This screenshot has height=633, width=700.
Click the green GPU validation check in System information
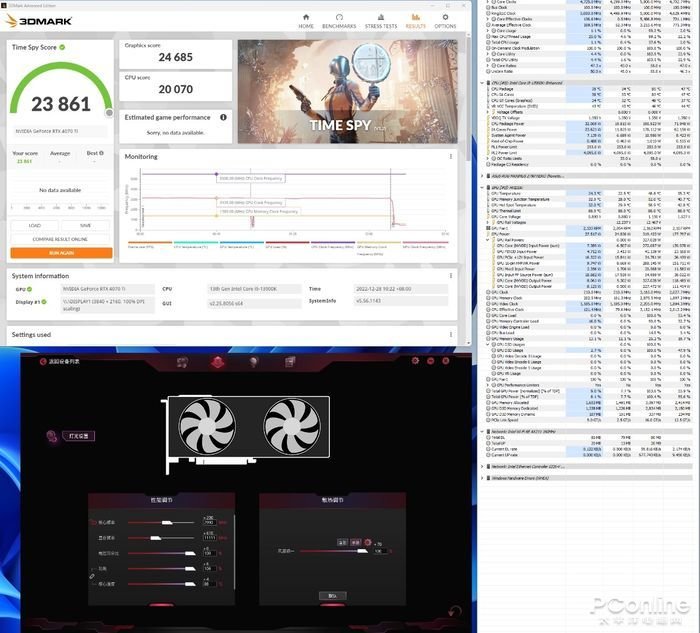[x=29, y=289]
